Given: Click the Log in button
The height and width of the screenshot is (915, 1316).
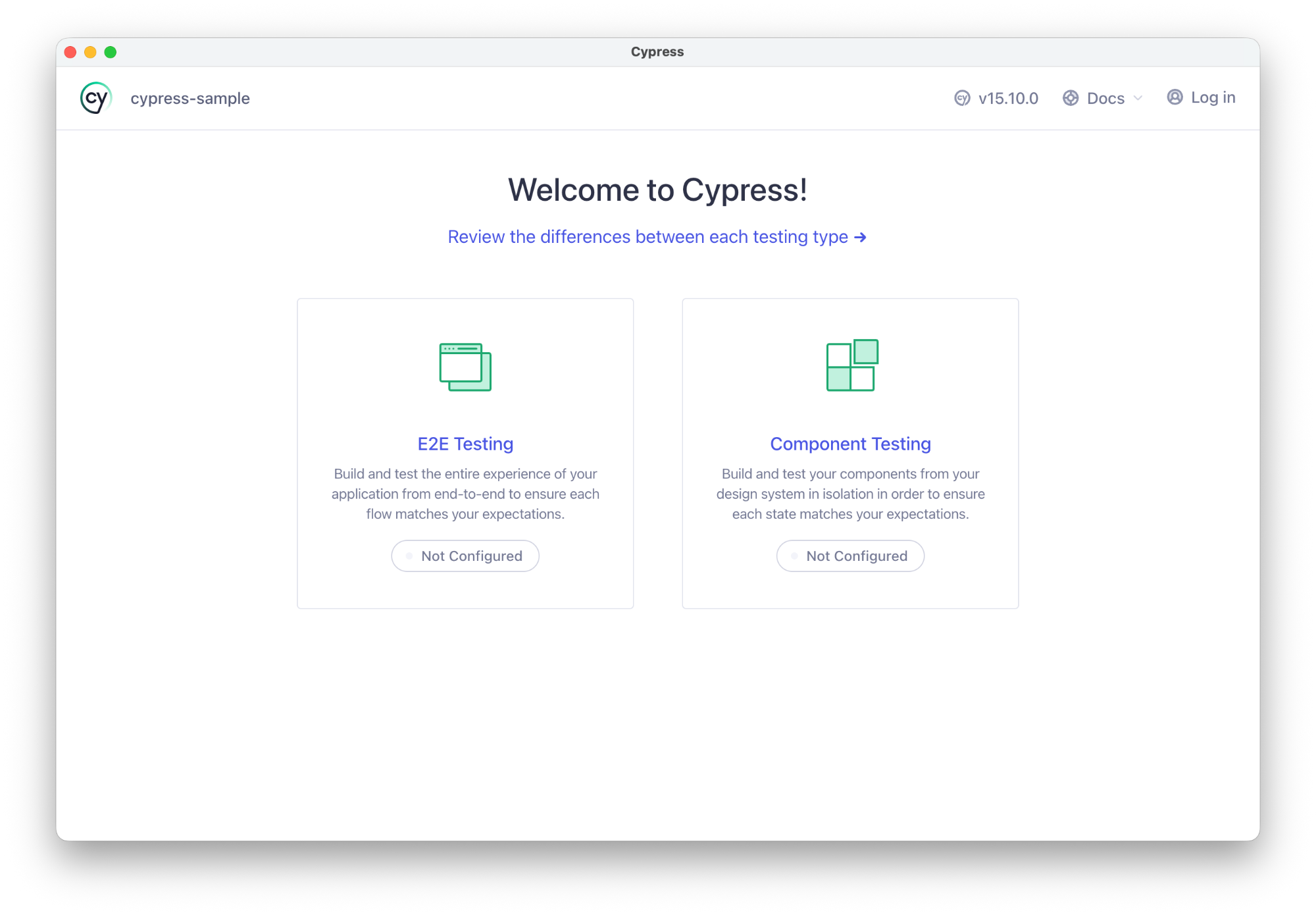Looking at the screenshot, I should pos(1213,97).
